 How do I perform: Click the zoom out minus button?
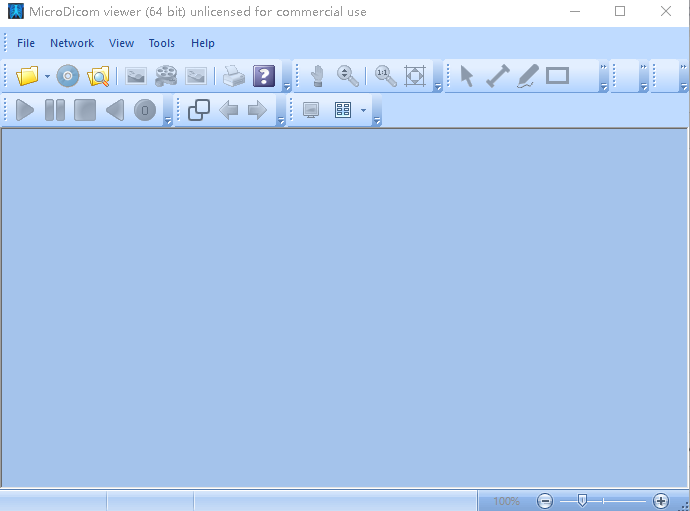pos(545,501)
